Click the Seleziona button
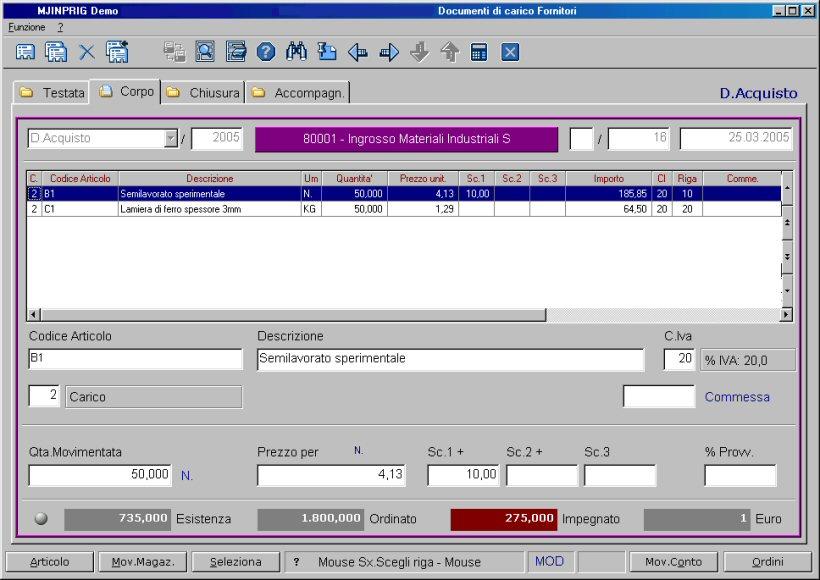This screenshot has height=580, width=820. (236, 562)
